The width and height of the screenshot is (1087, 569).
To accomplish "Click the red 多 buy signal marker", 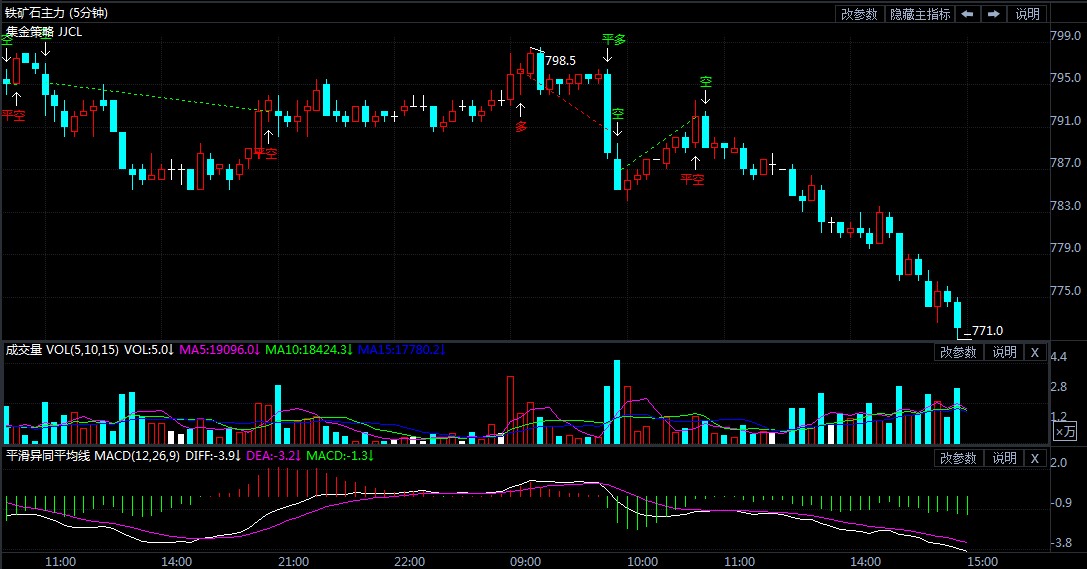I will [521, 127].
